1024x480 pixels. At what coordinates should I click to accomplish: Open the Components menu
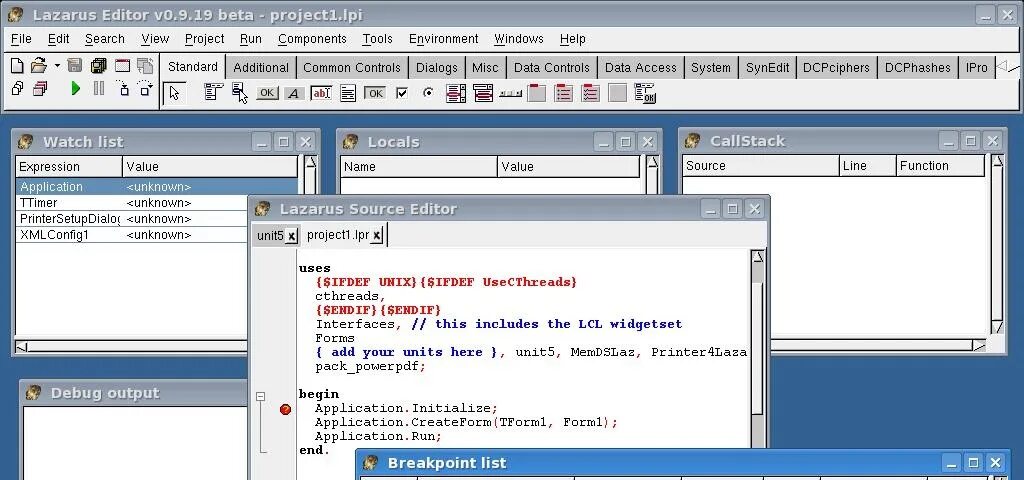coord(312,39)
